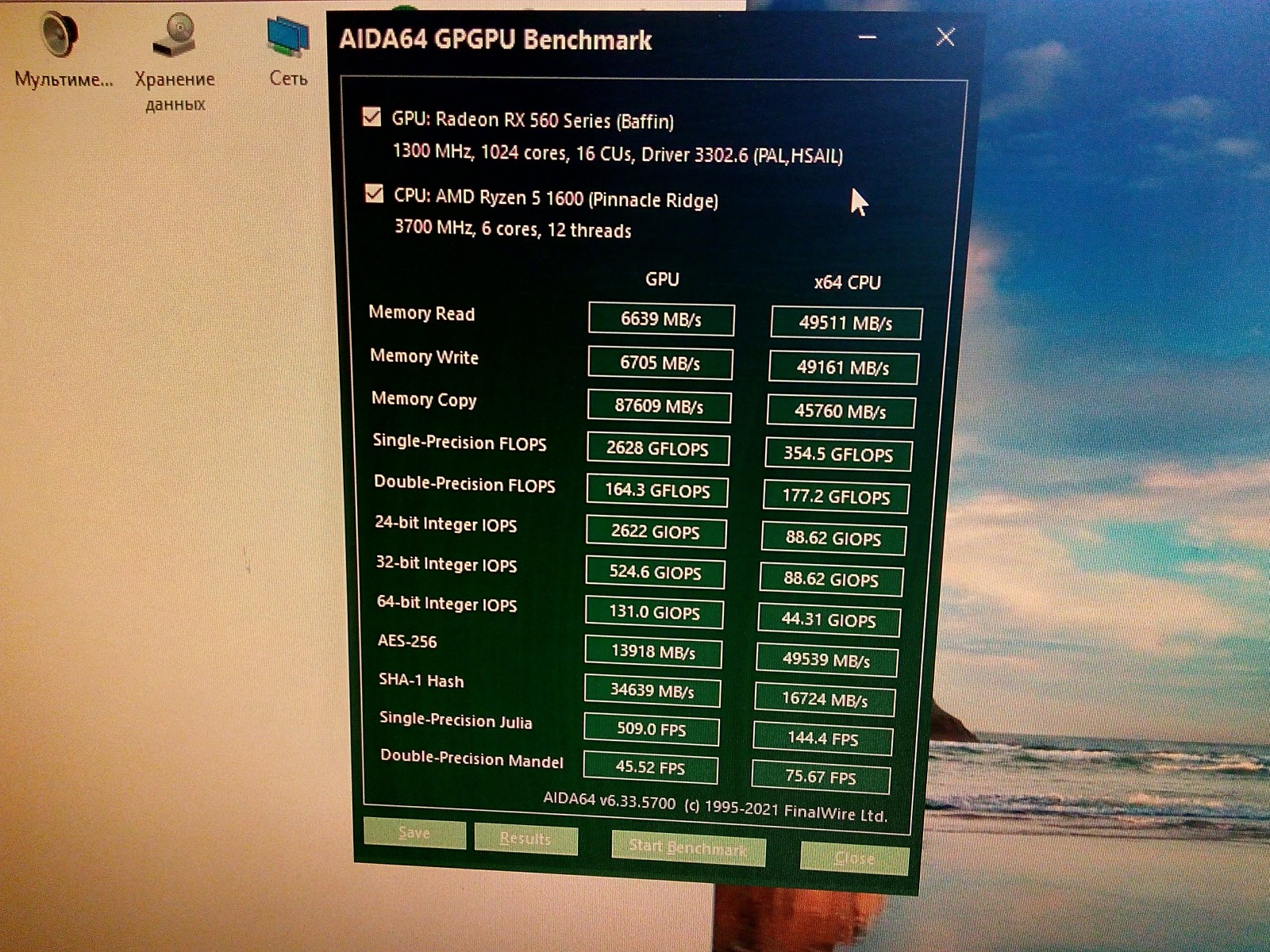Open the Мультимедиа speaker icon in the background window
Viewport: 1270px width, 952px height.
pyautogui.click(x=60, y=33)
